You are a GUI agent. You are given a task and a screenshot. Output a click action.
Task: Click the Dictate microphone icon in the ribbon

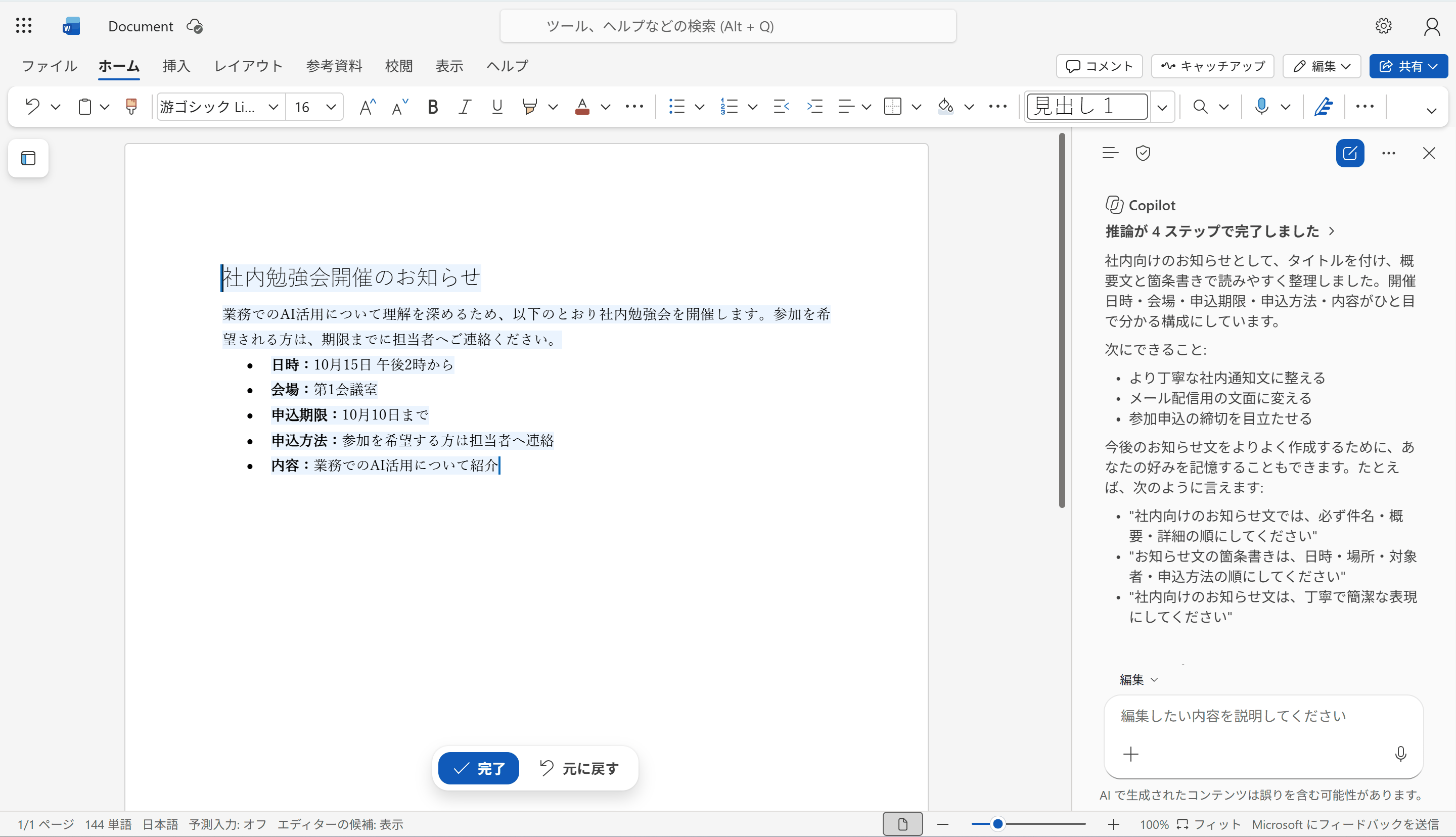pos(1262,106)
